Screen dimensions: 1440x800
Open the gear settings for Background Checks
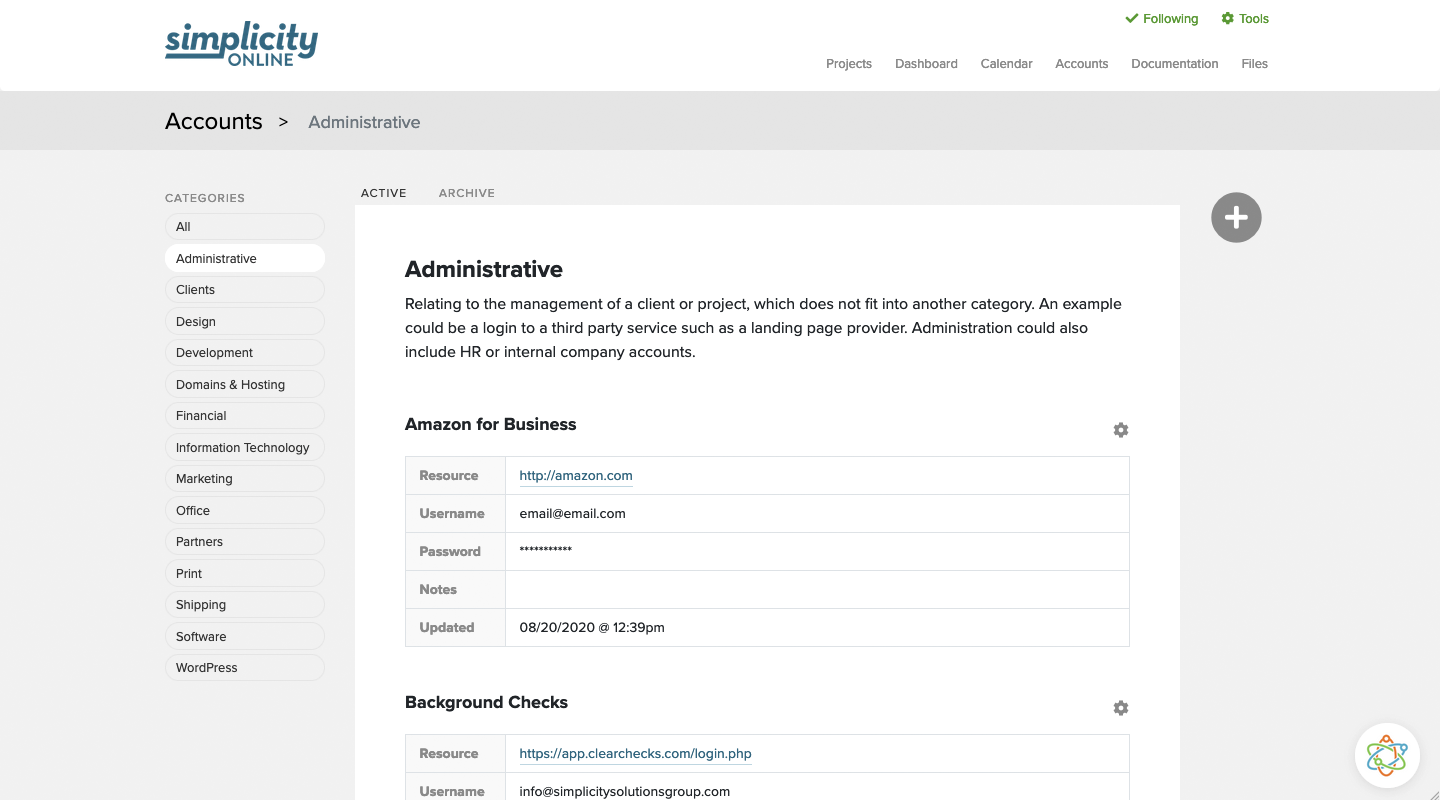pos(1121,708)
